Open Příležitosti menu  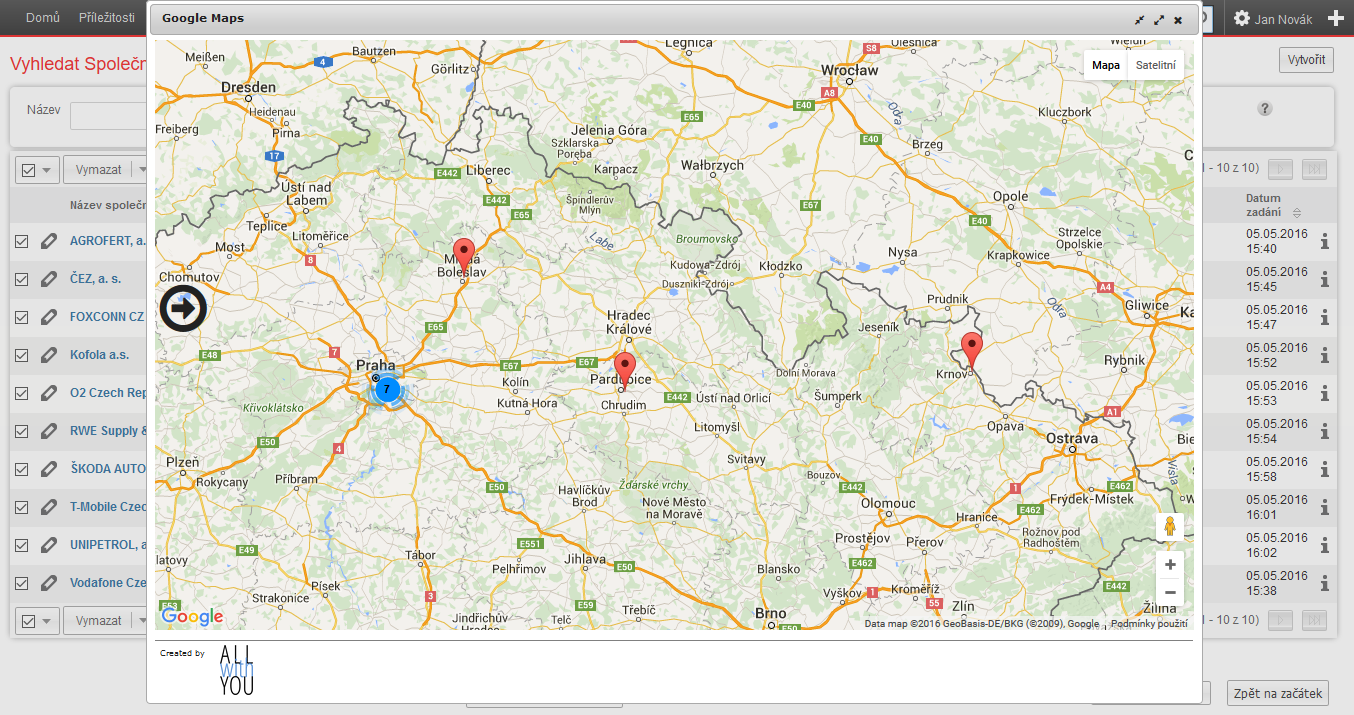(107, 18)
